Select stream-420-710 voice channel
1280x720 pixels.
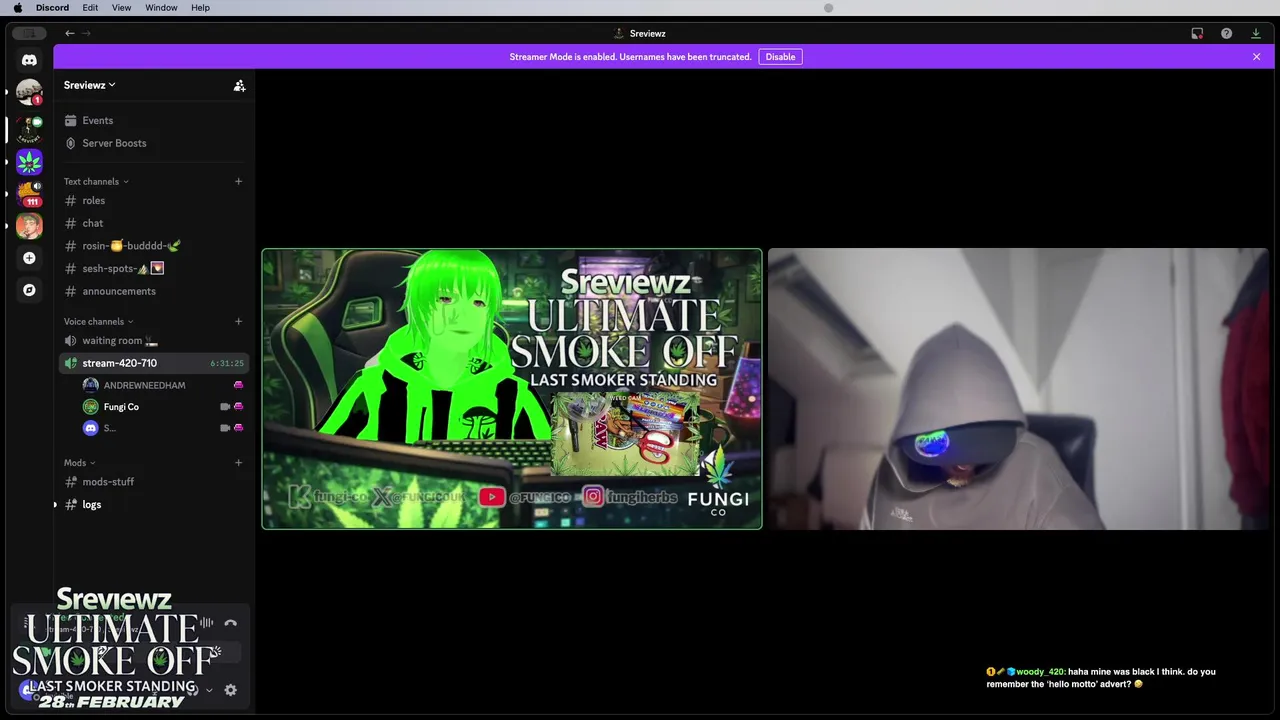click(153, 363)
